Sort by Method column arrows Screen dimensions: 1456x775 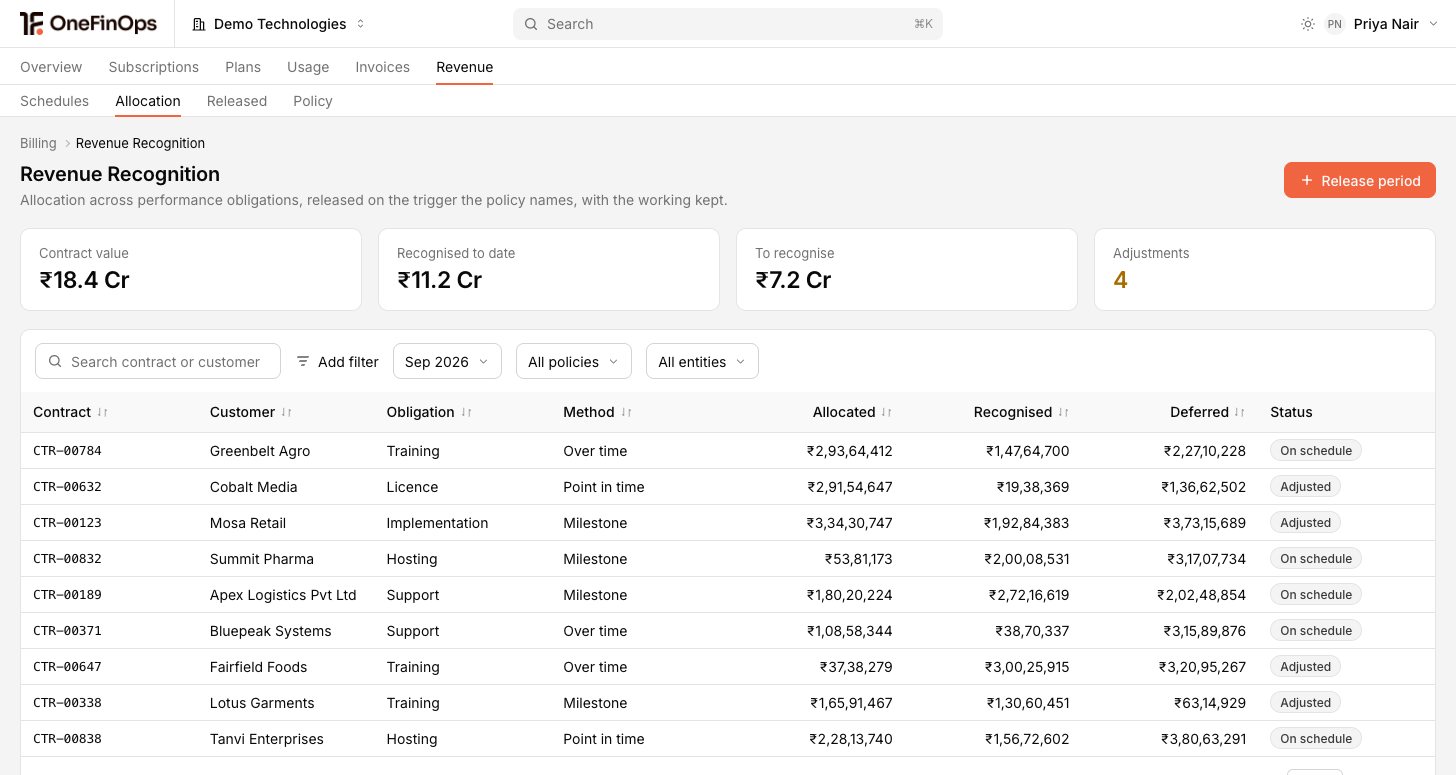[626, 412]
